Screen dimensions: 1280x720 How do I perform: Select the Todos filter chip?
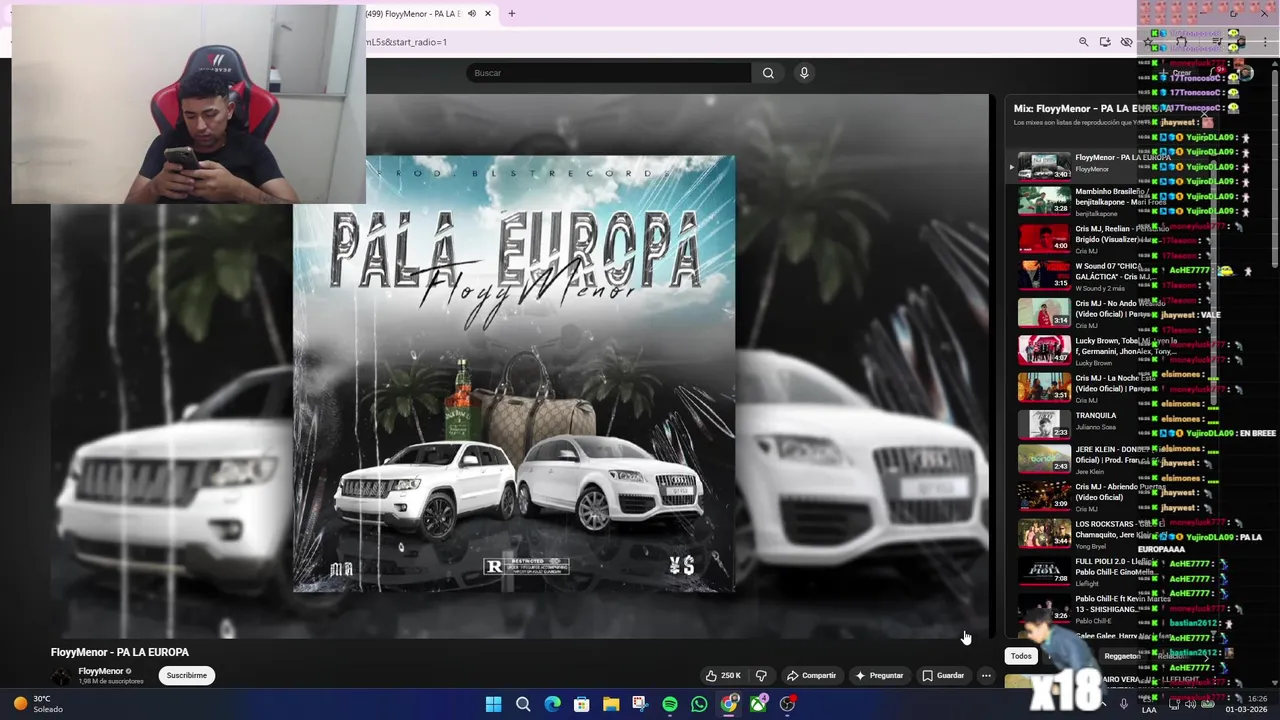point(1021,656)
